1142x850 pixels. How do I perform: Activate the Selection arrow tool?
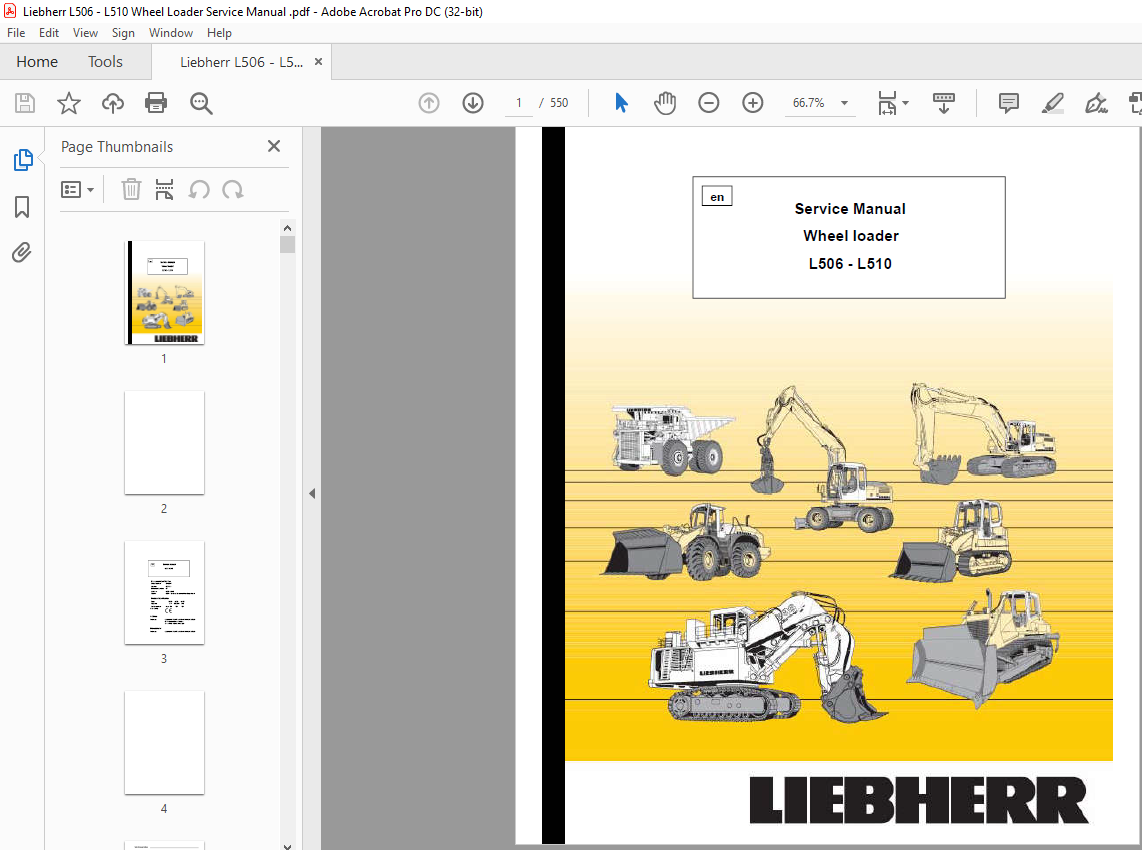pos(621,103)
